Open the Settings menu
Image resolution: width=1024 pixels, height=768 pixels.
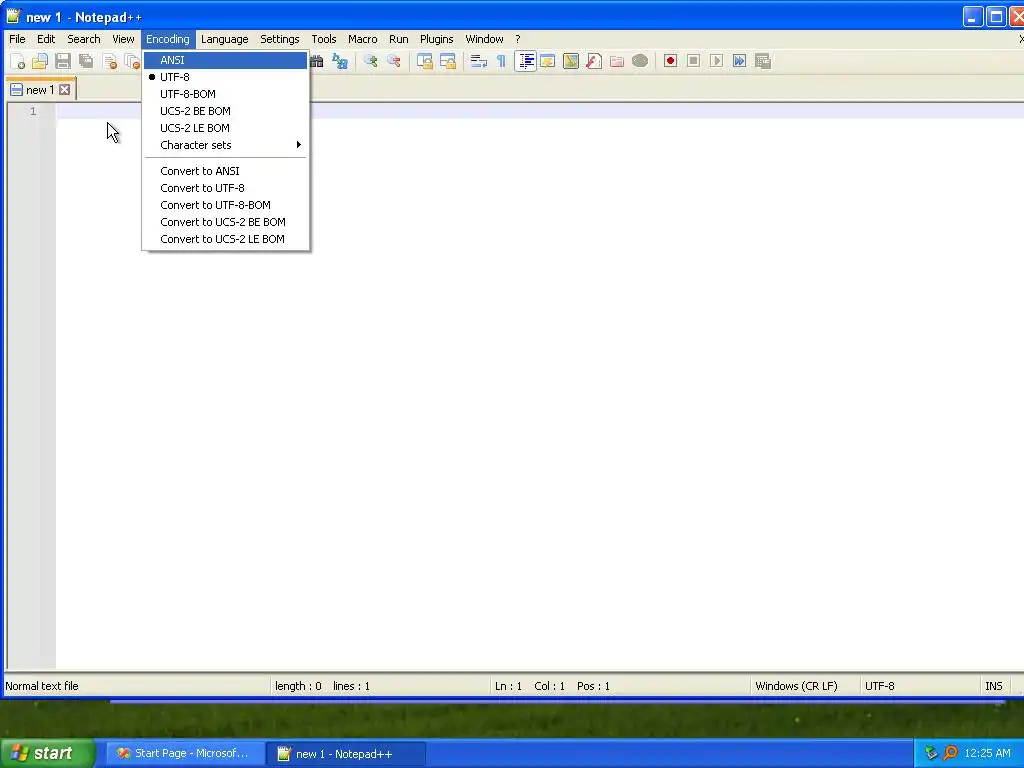tap(280, 39)
